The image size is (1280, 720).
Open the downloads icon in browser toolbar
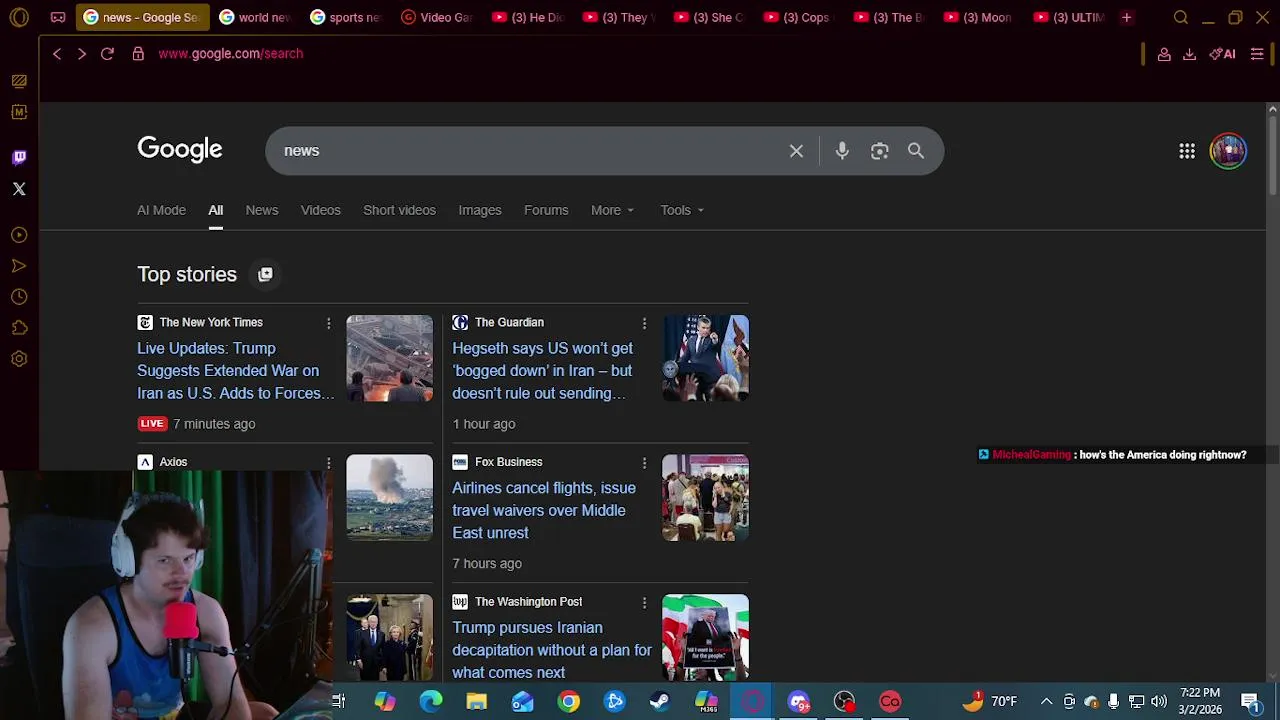click(x=1189, y=54)
